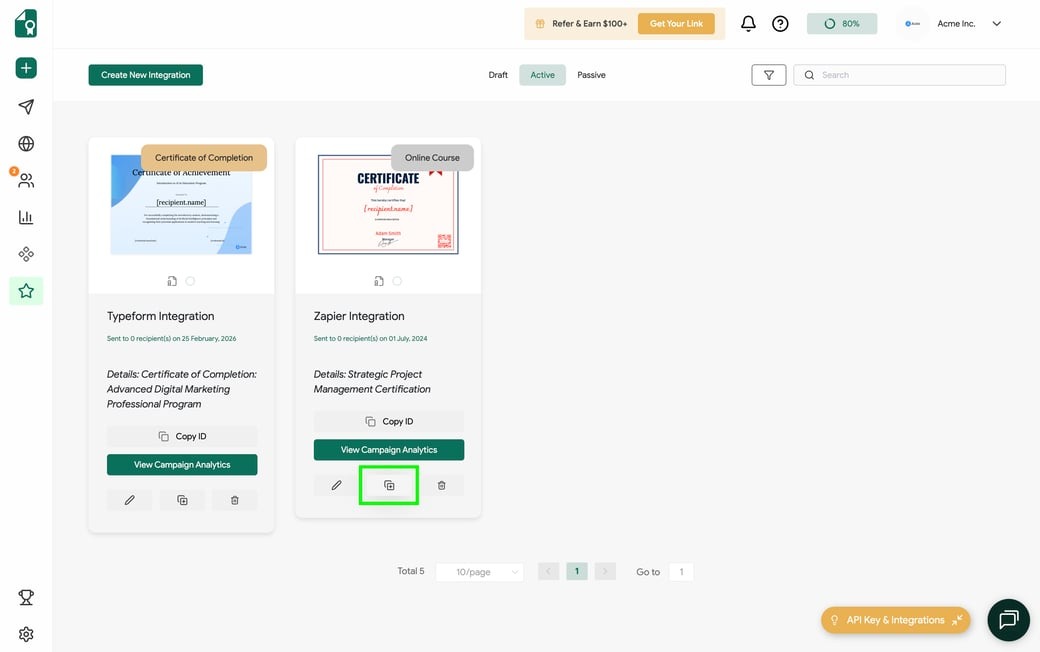Viewport: 1040px width, 652px height.
Task: Open the notifications bell
Action: [x=748, y=24]
